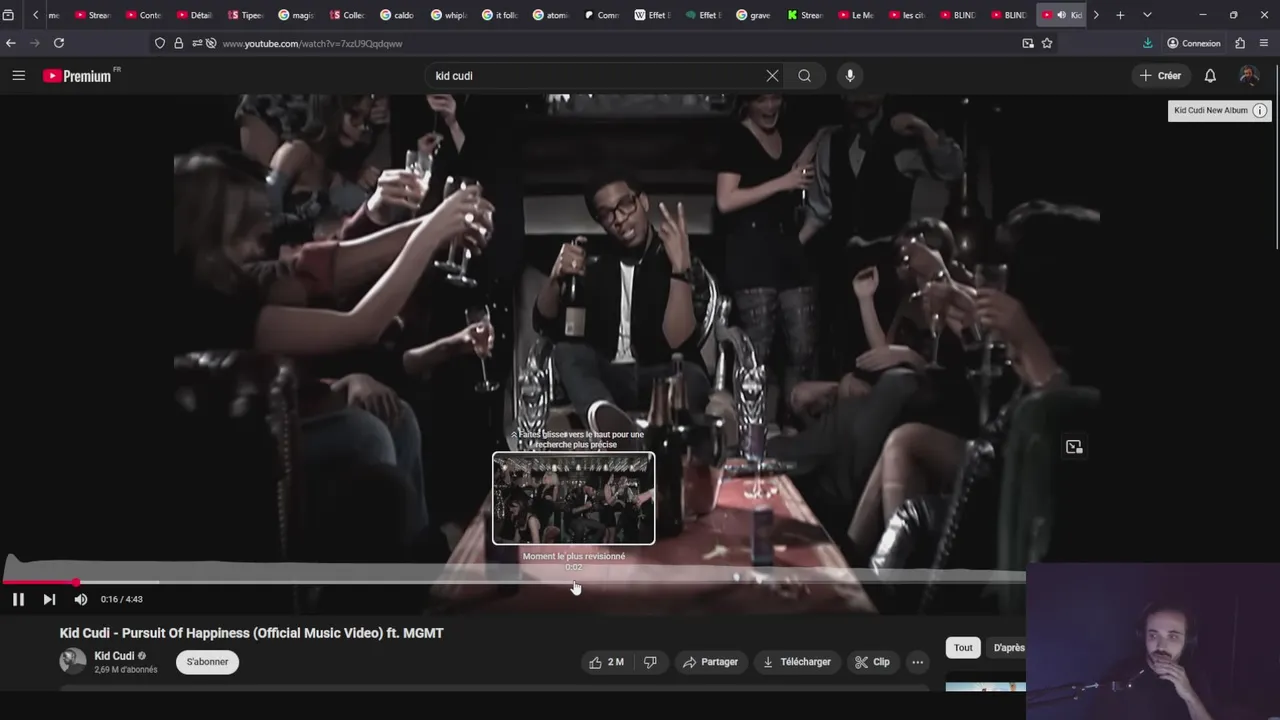The width and height of the screenshot is (1280, 720).
Task: Open Kid Cudi channel avatar
Action: coord(73,661)
